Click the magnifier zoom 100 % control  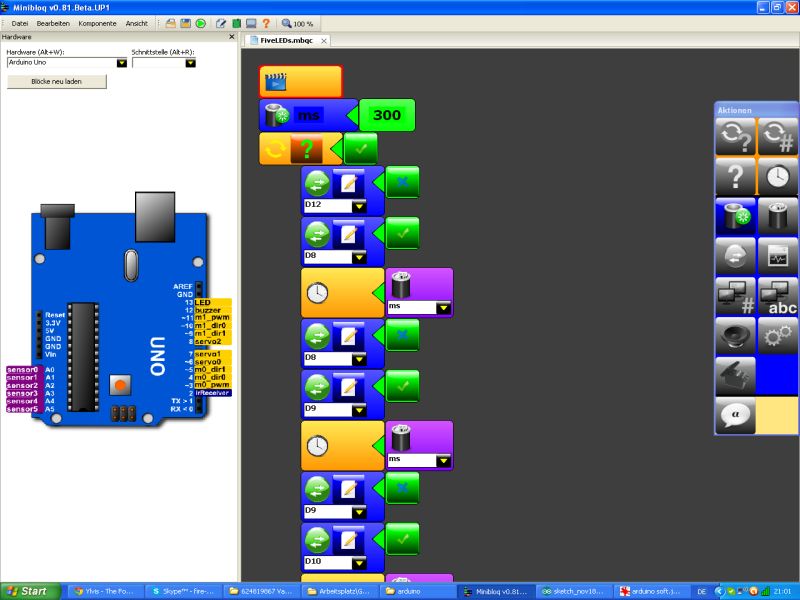(297, 23)
